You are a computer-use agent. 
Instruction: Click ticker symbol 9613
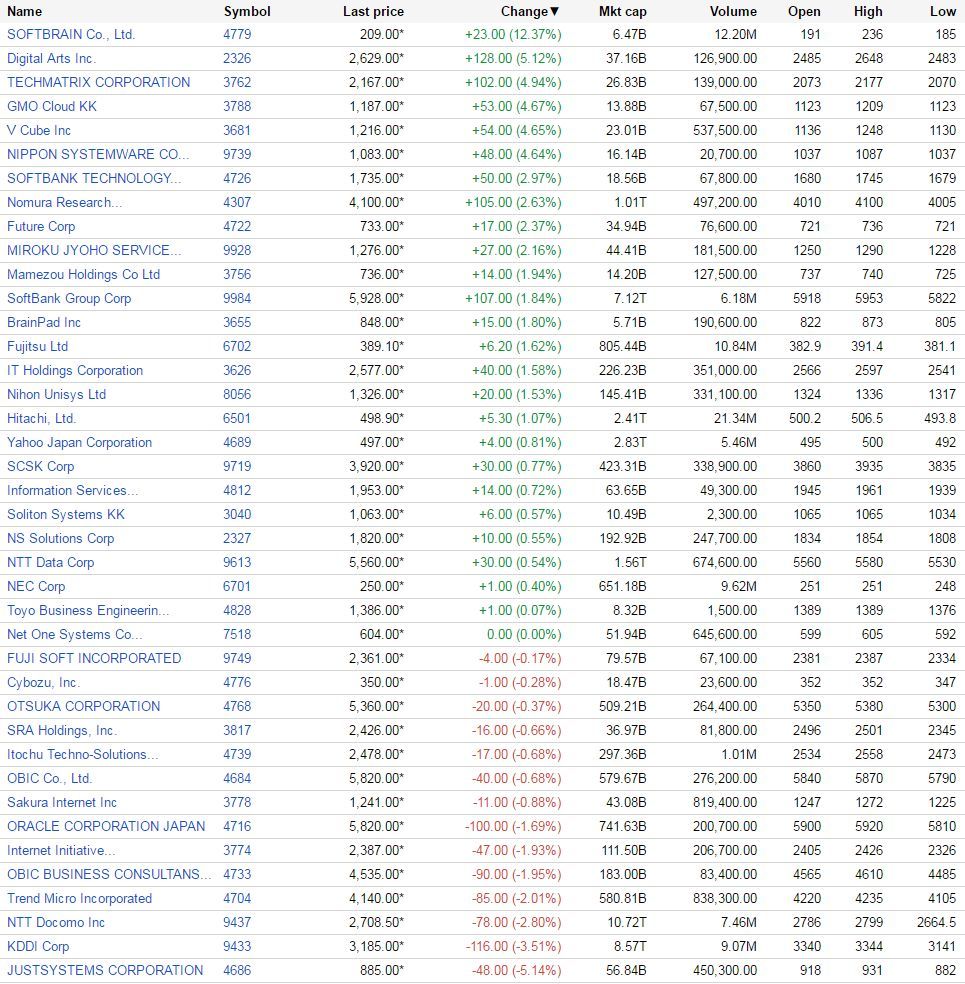[x=237, y=562]
